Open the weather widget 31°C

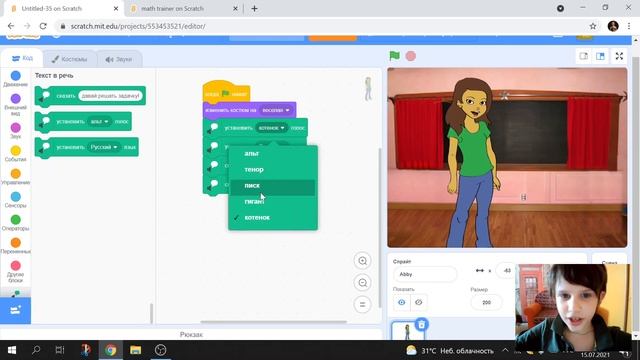point(450,351)
